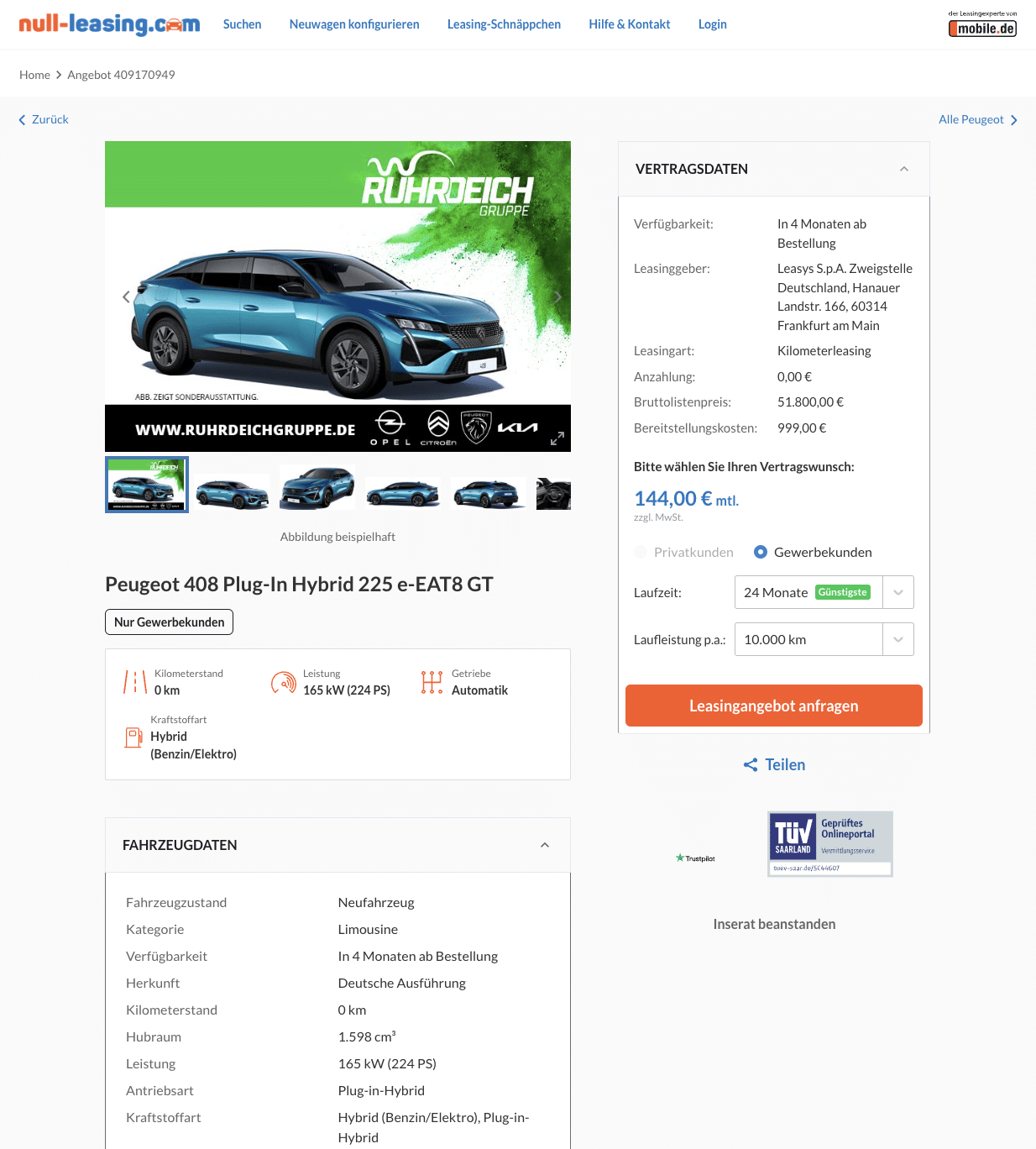This screenshot has width=1036, height=1149.
Task: Expand car image to fullscreen
Action: point(557,438)
